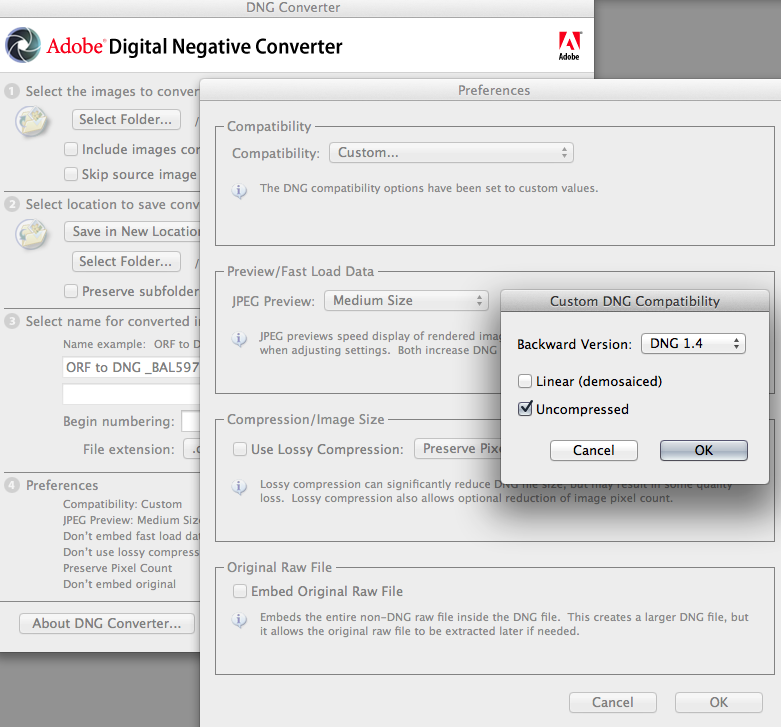Open the Preserve Pixel Count dropdown

pos(457,449)
